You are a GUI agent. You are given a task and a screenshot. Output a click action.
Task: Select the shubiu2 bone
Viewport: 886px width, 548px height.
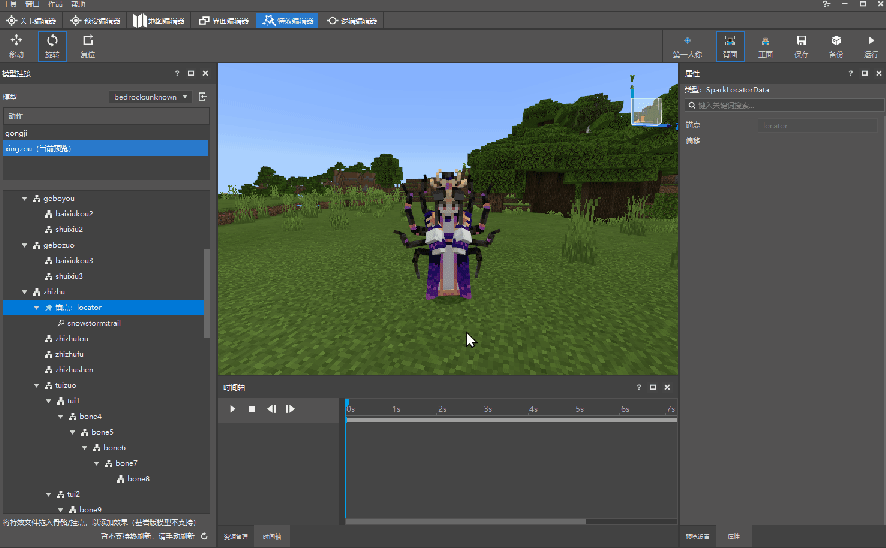click(69, 229)
